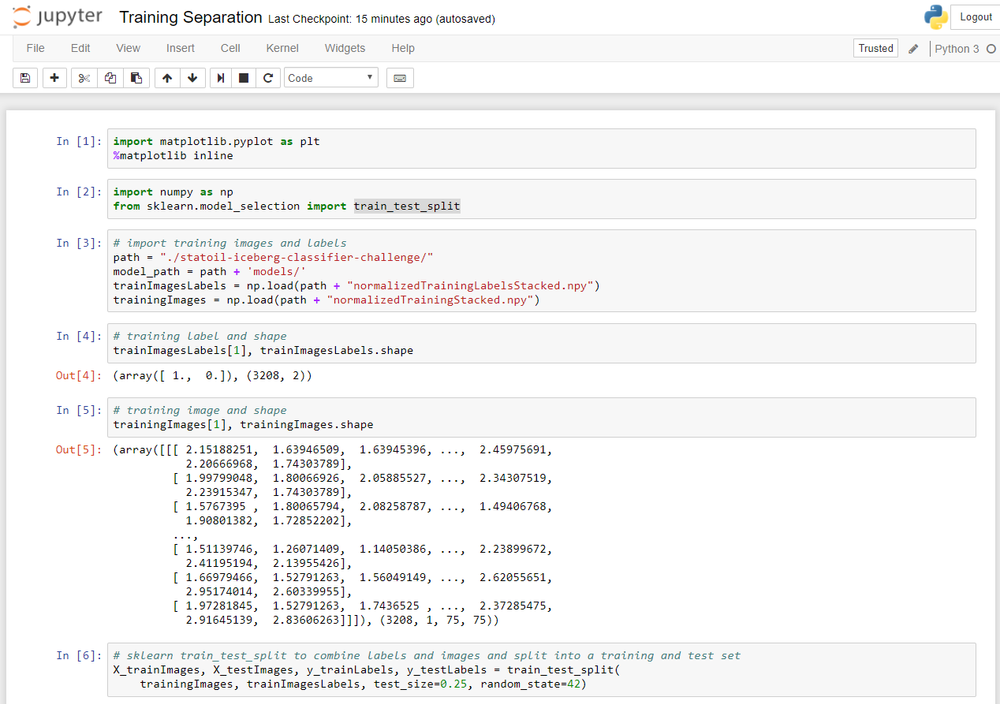The width and height of the screenshot is (1000, 704).
Task: Open the cell type Code dropdown
Action: tap(331, 78)
